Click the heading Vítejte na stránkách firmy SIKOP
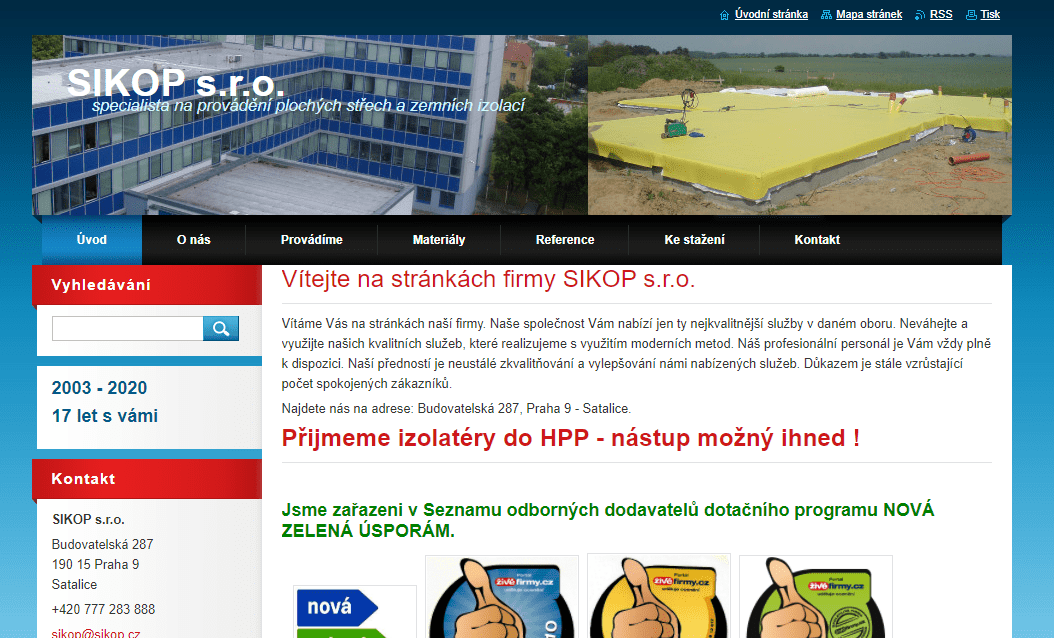The height and width of the screenshot is (638, 1054). (488, 279)
